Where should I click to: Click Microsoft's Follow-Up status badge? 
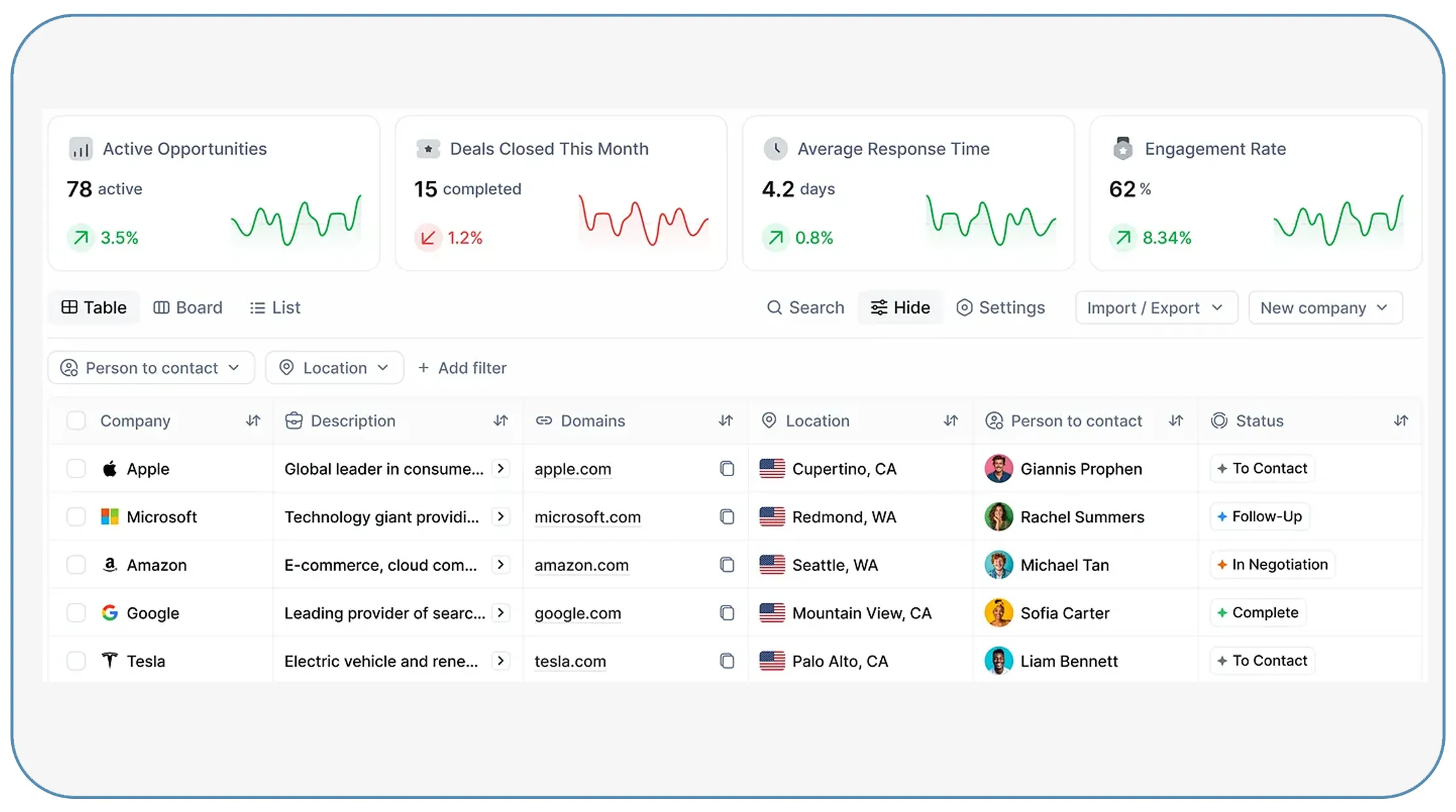tap(1260, 517)
